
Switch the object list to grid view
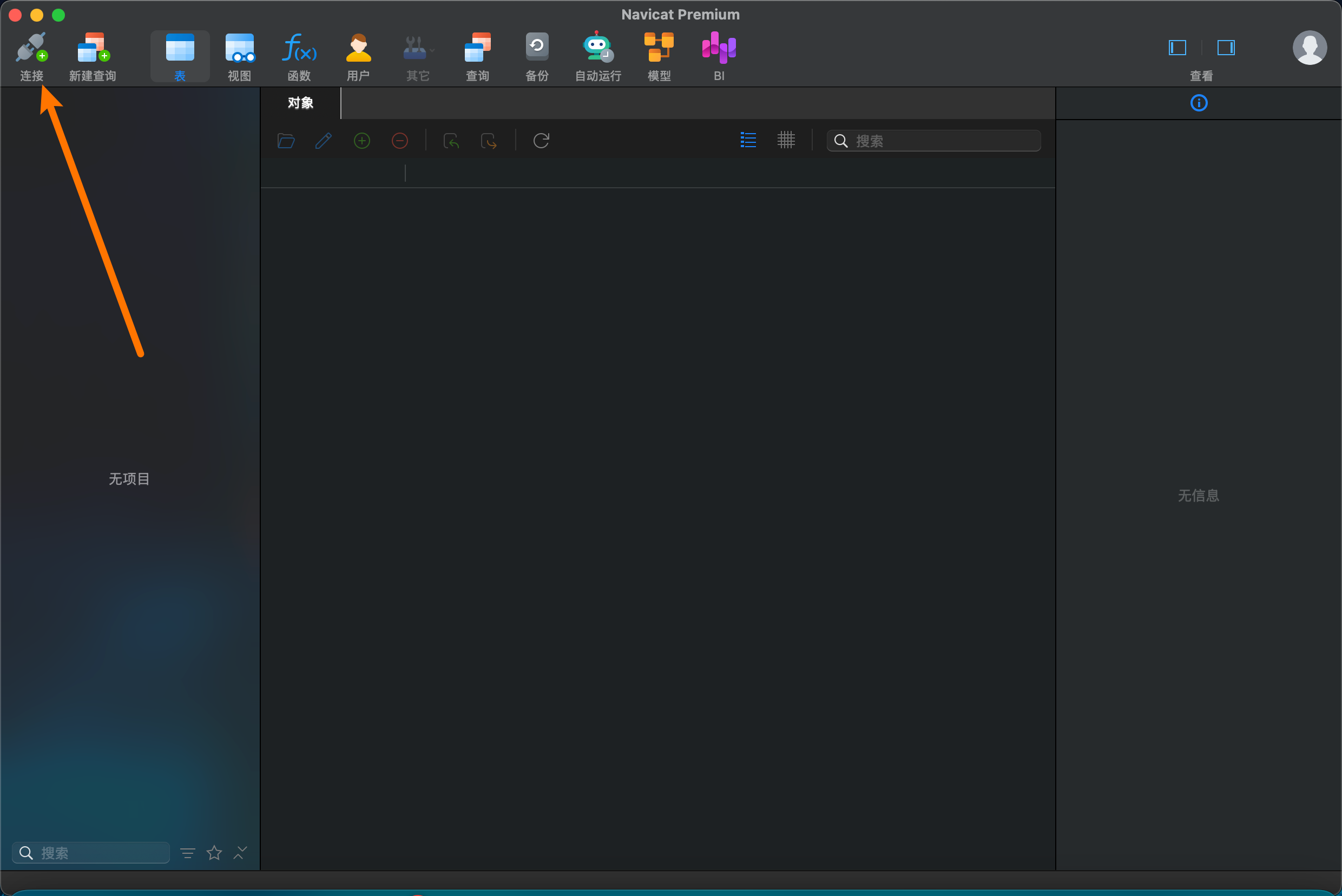click(x=786, y=140)
